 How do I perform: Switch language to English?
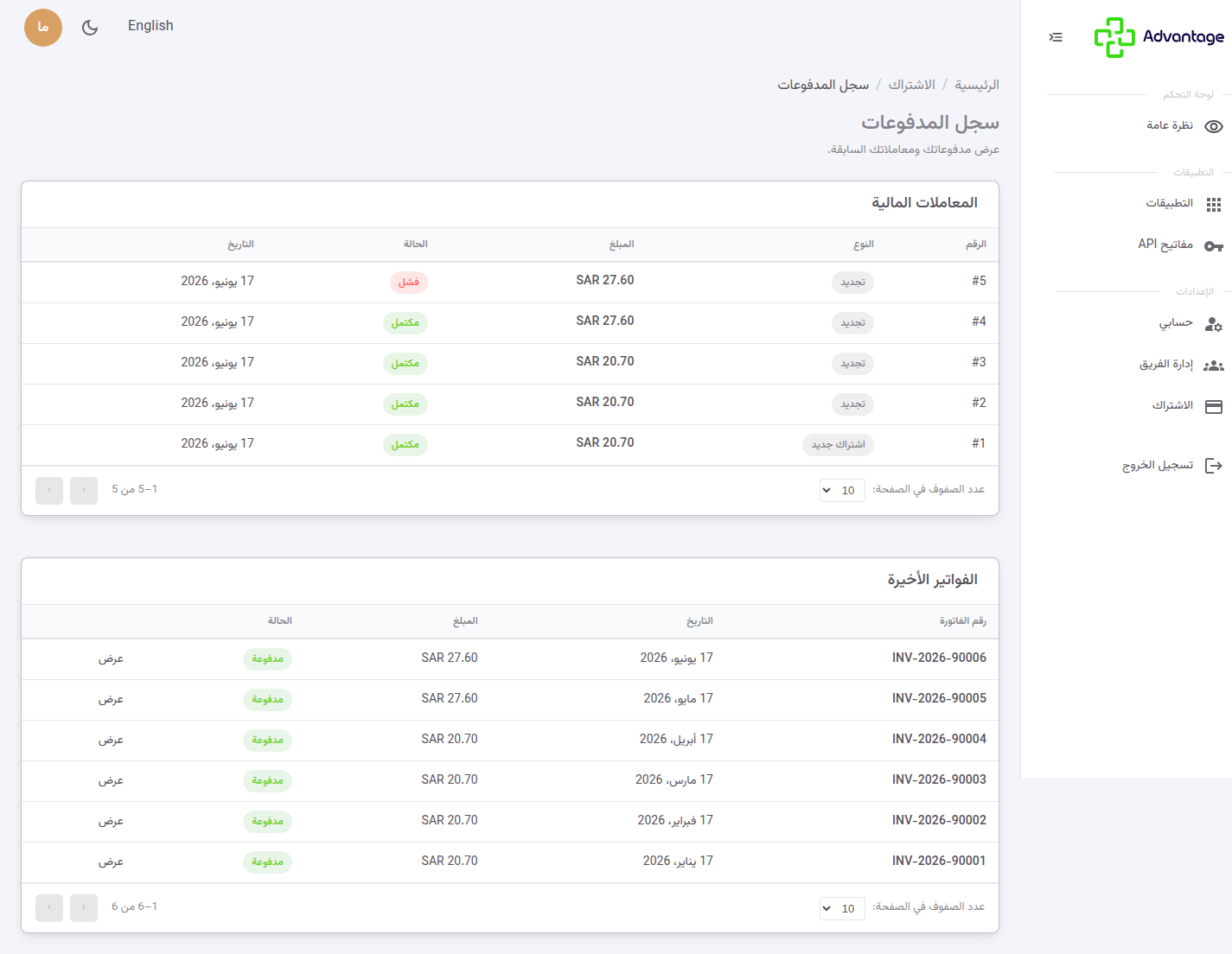coord(150,26)
